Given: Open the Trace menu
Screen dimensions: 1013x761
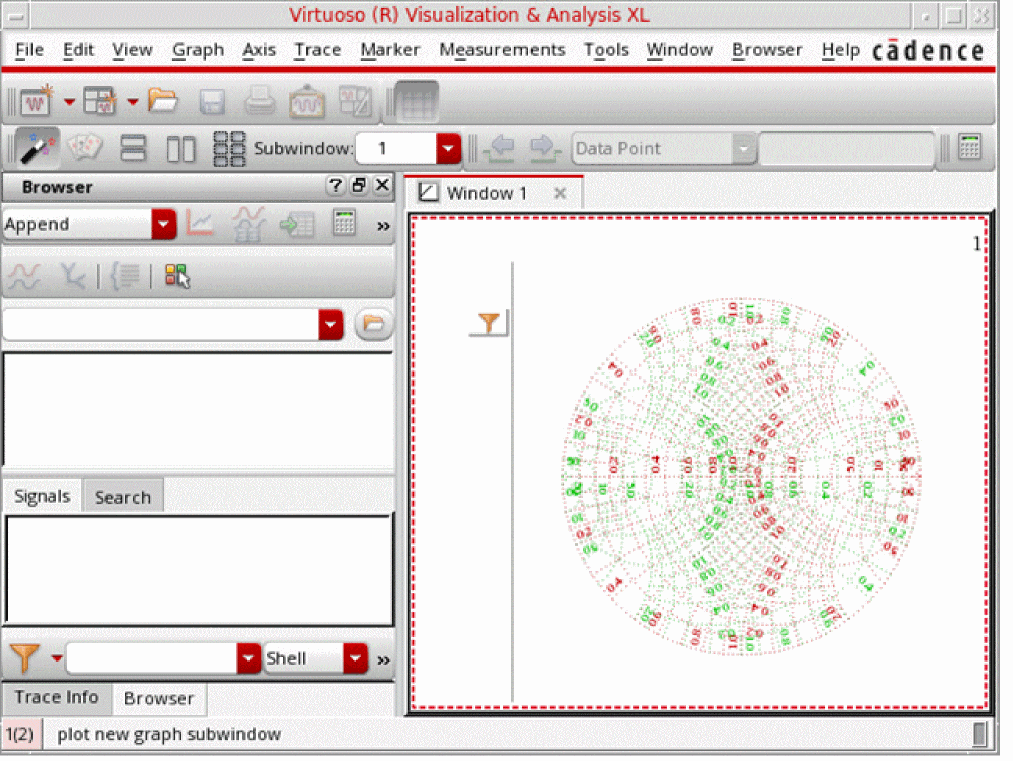Looking at the screenshot, I should click(x=317, y=50).
